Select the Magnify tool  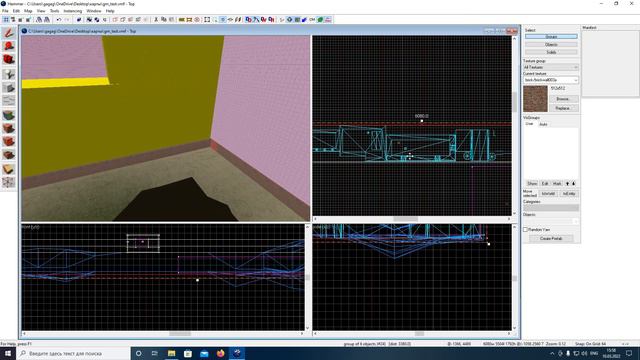[9, 46]
